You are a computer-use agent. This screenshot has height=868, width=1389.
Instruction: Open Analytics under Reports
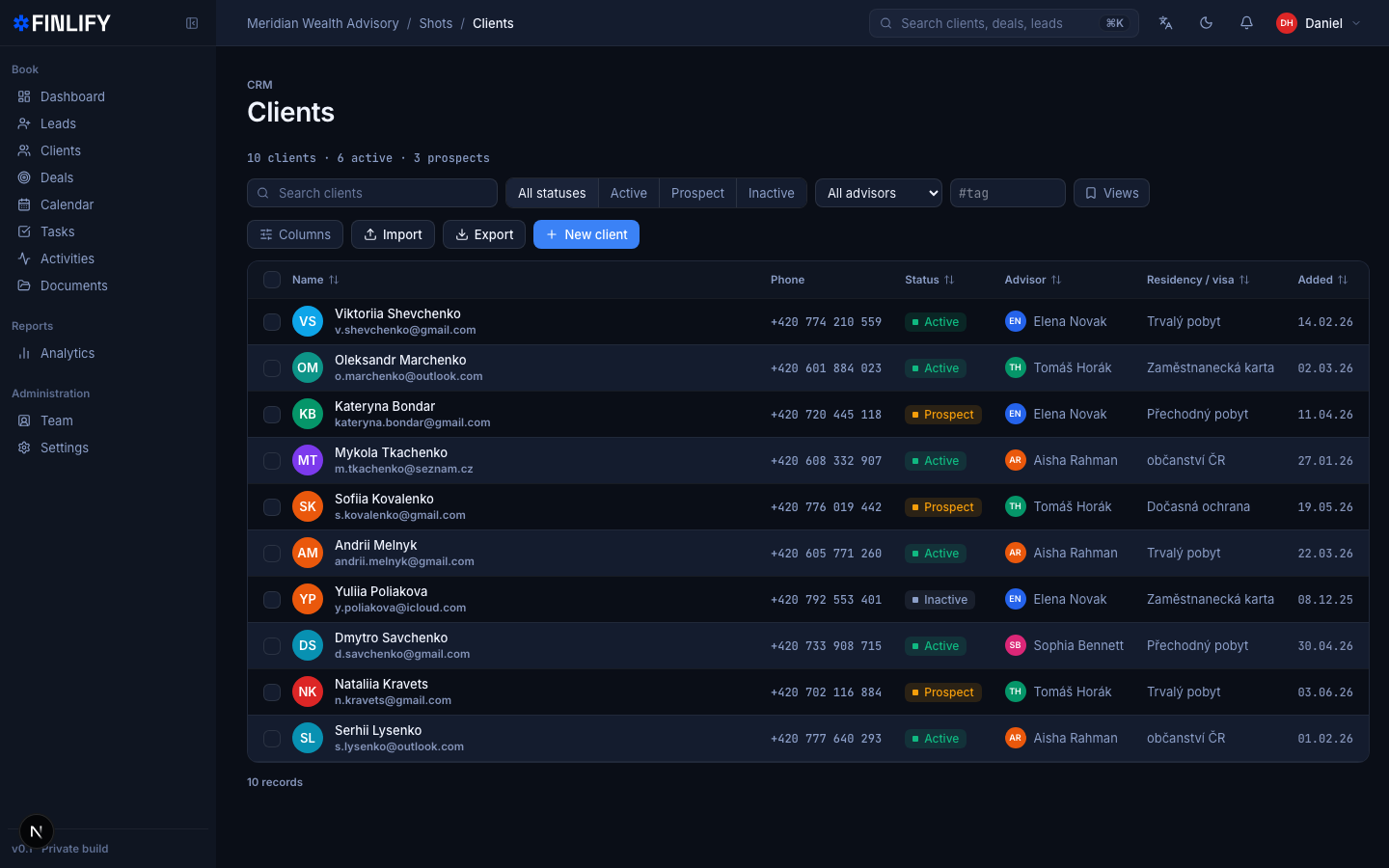[x=108, y=353]
